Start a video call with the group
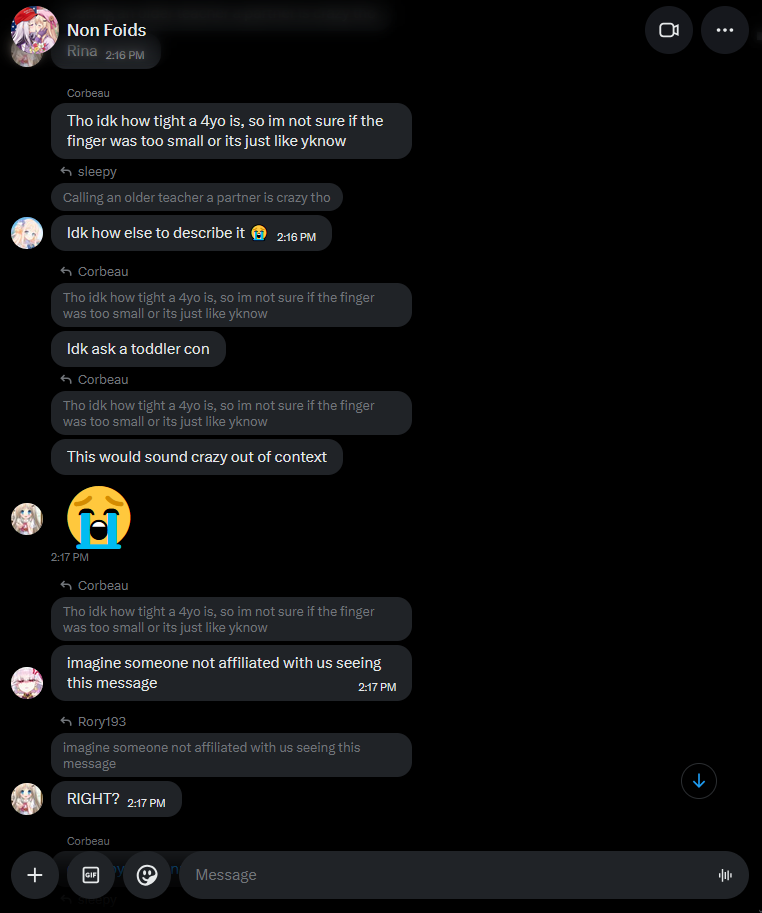 [668, 30]
